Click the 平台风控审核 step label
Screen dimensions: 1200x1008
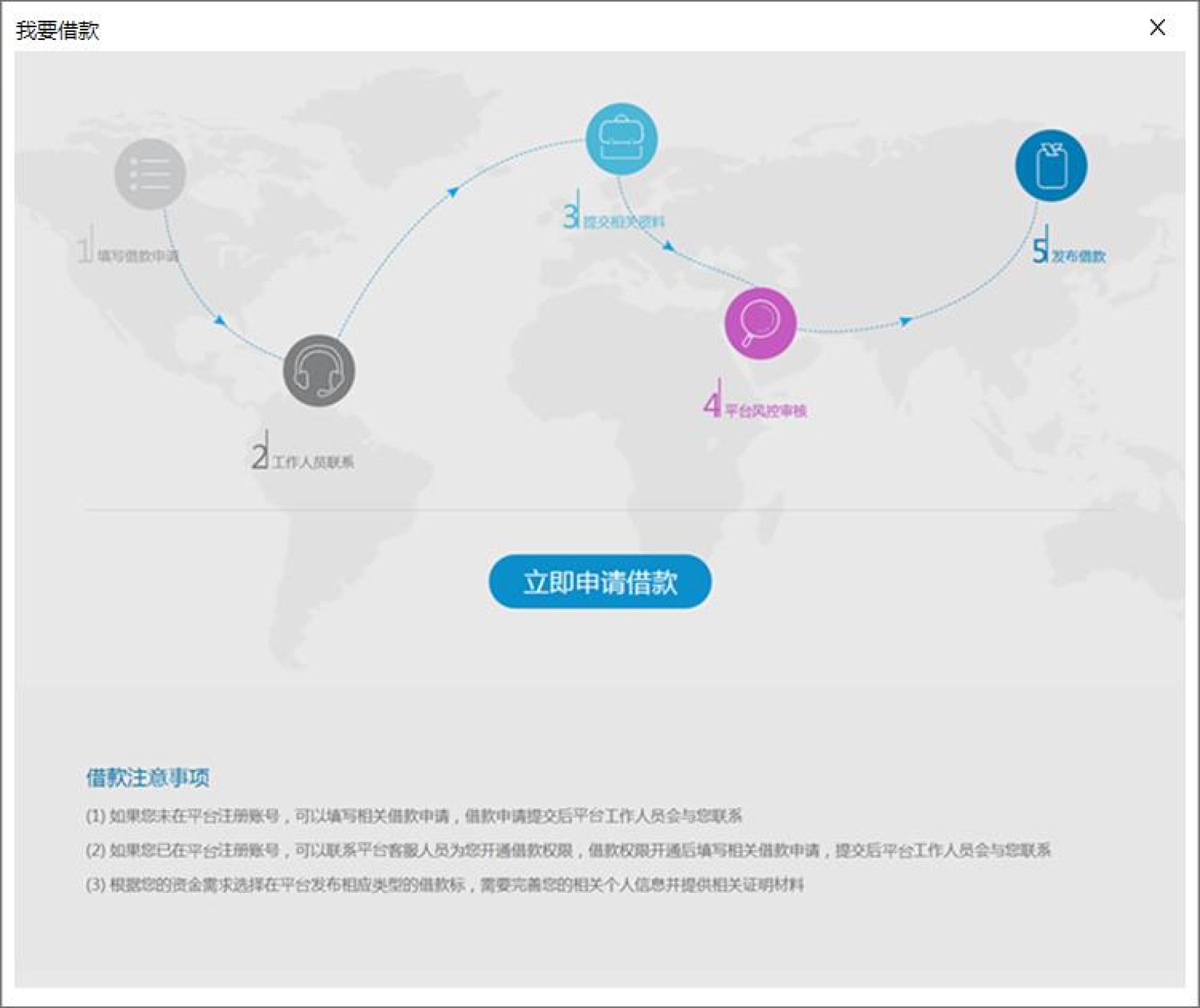766,411
